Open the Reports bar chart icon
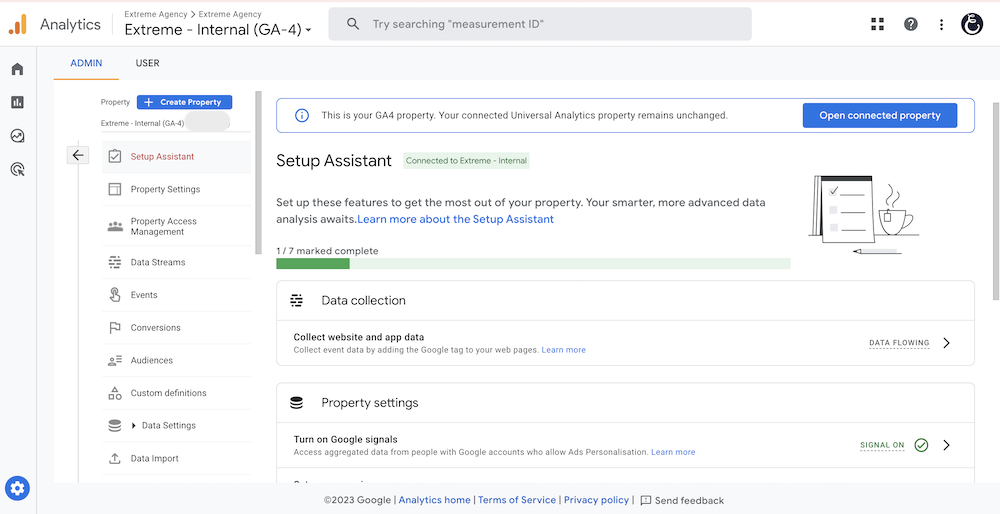This screenshot has width=1000, height=514. click(x=17, y=102)
